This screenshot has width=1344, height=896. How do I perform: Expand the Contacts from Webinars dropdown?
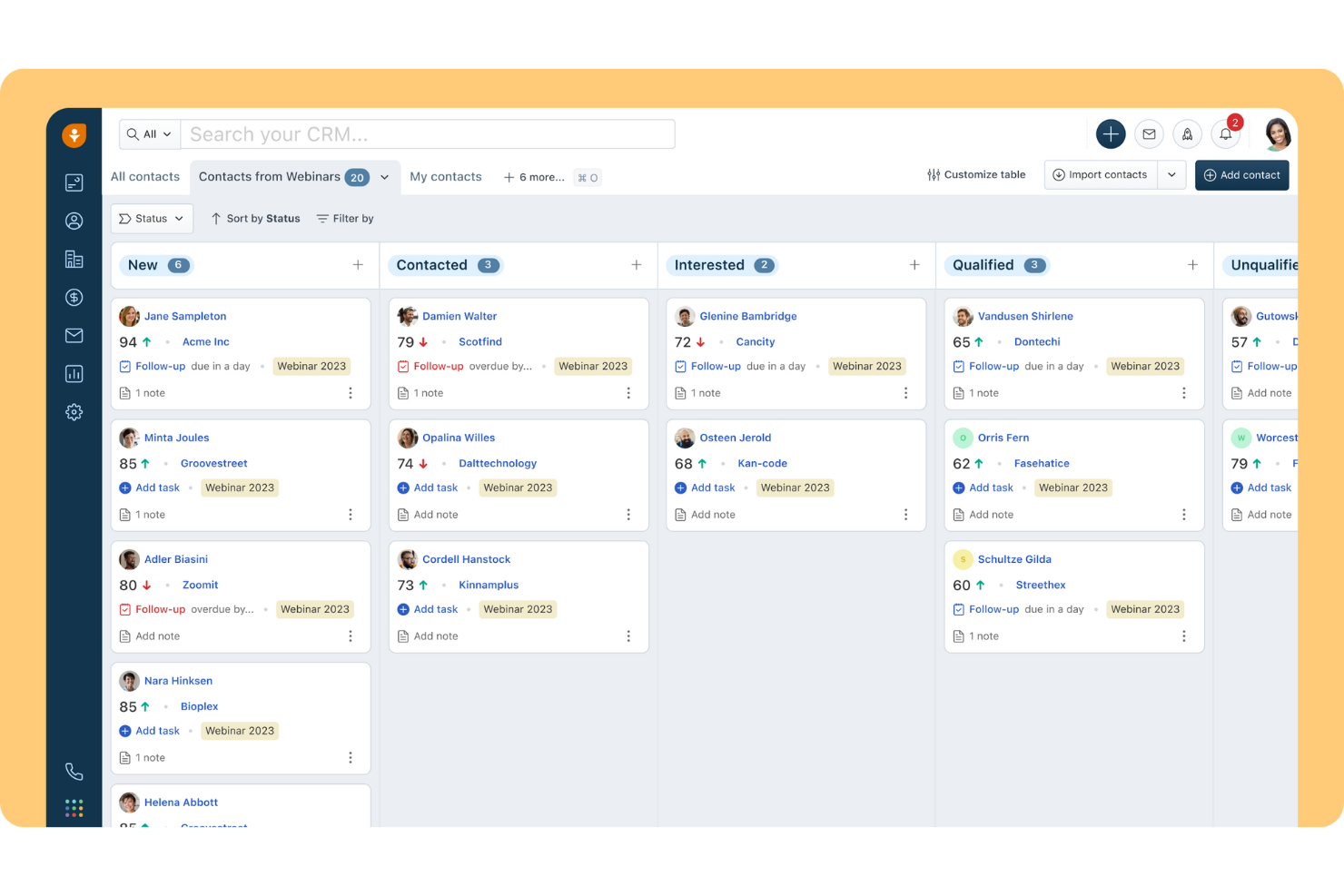click(384, 176)
